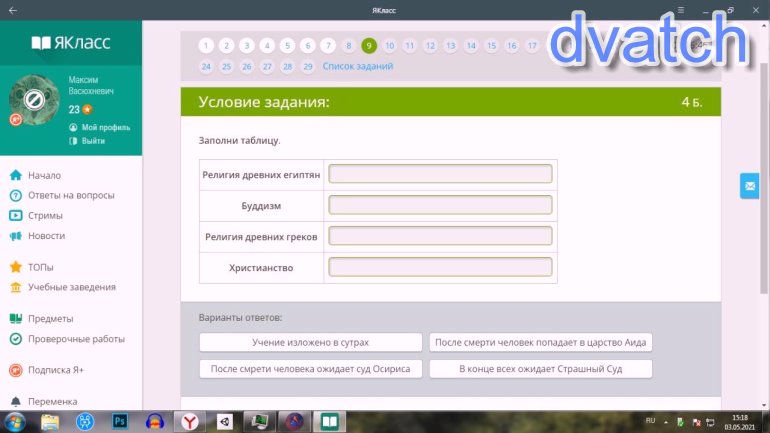Viewport: 770px width, 433px height.
Task: Click the Новости megaphone icon
Action: click(x=16, y=236)
